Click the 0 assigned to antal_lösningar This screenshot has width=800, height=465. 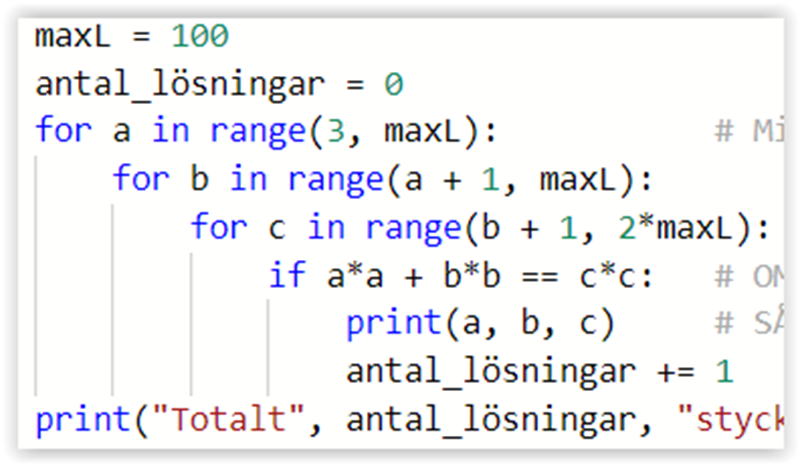tap(393, 84)
